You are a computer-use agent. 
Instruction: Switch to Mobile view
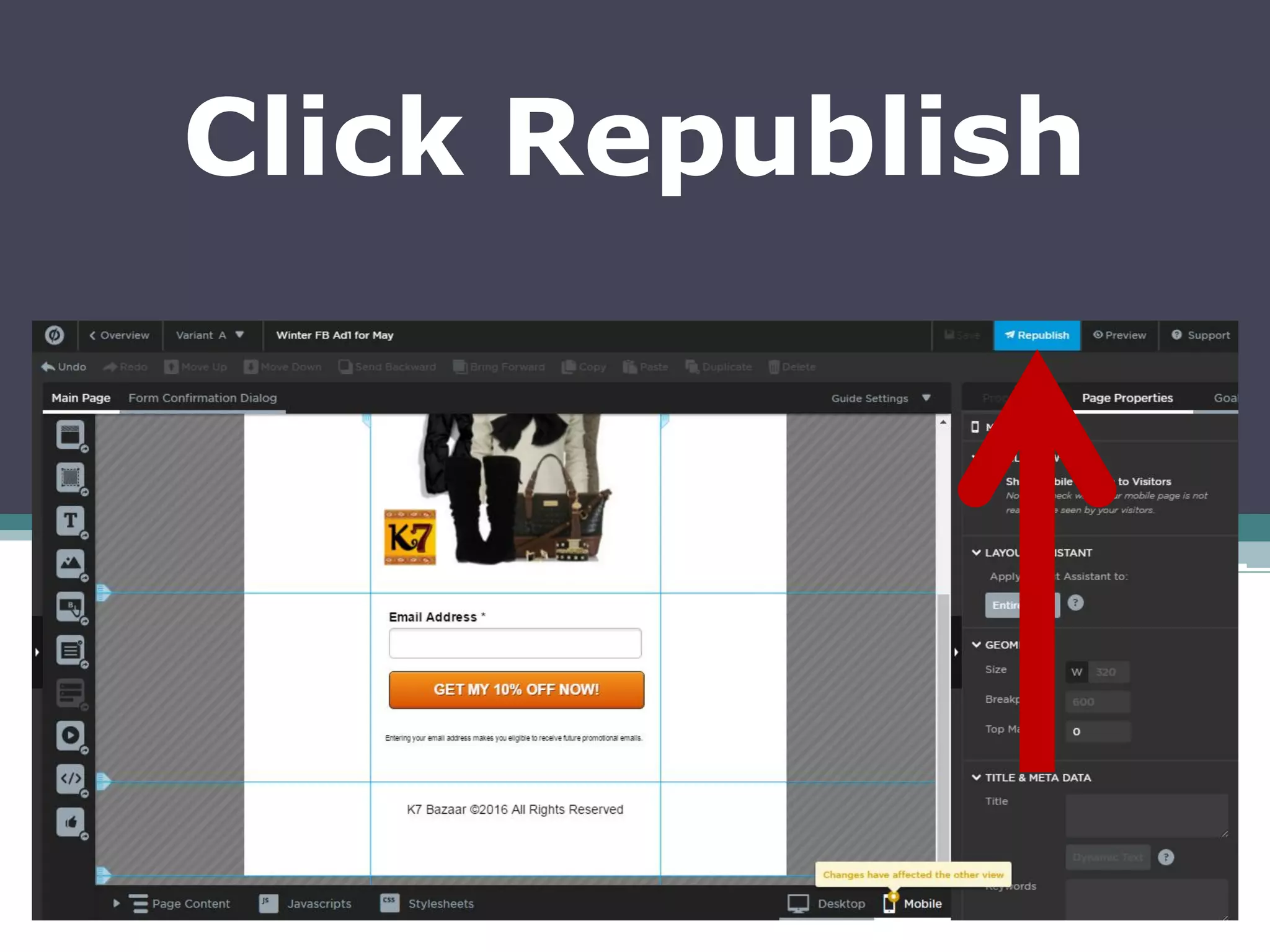tap(913, 904)
